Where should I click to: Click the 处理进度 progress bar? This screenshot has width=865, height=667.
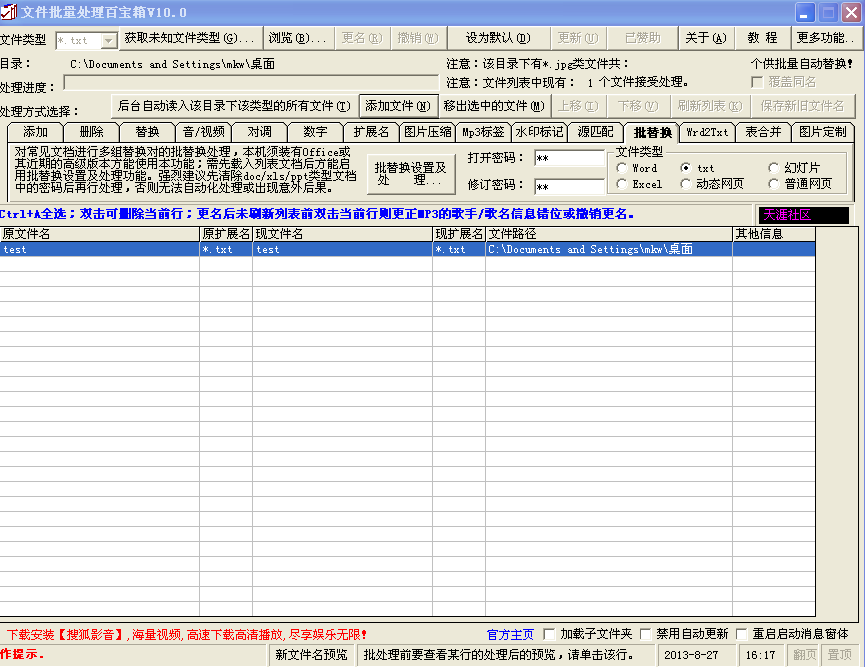coord(251,83)
